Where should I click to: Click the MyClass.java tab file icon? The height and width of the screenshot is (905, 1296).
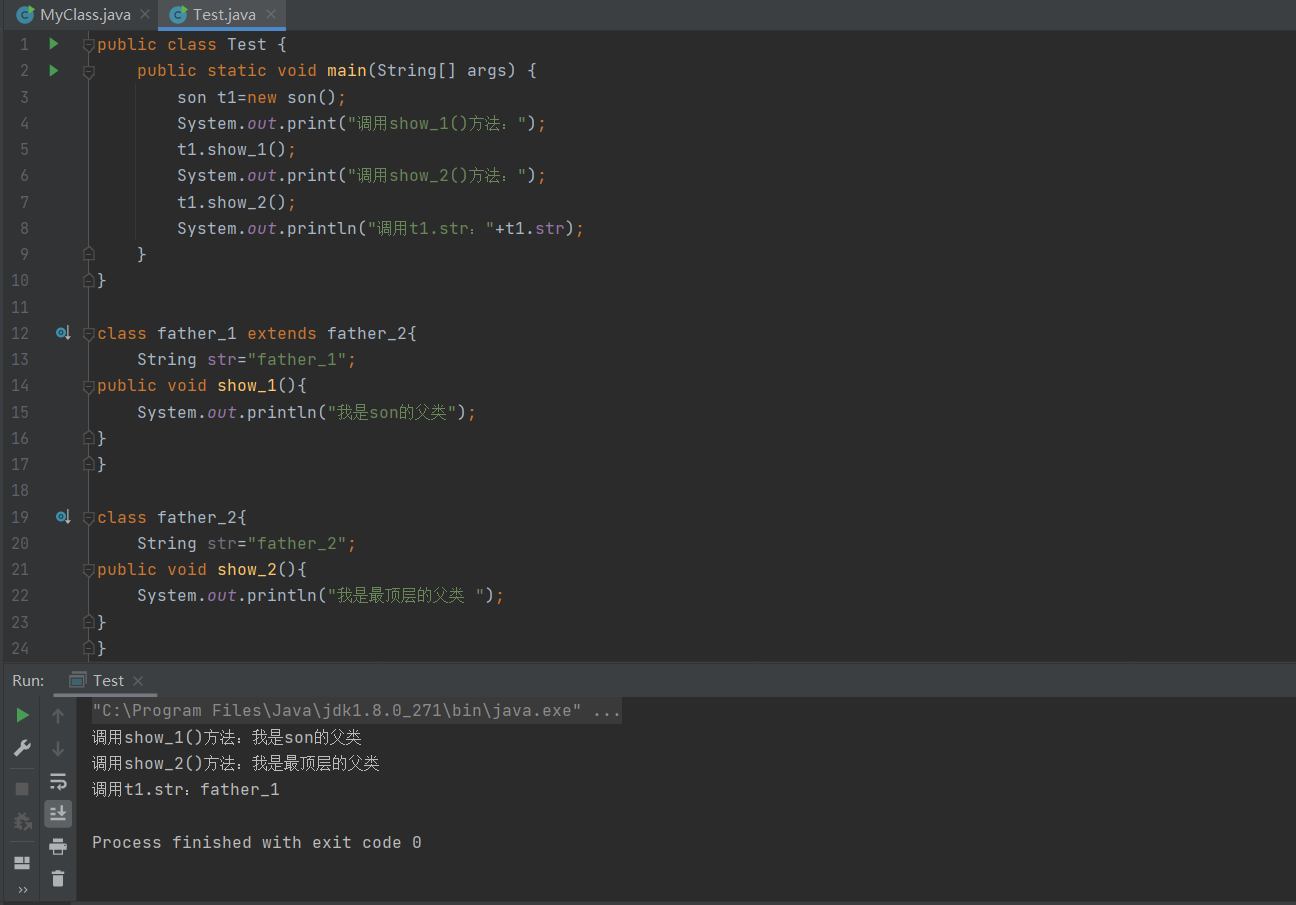pos(25,15)
